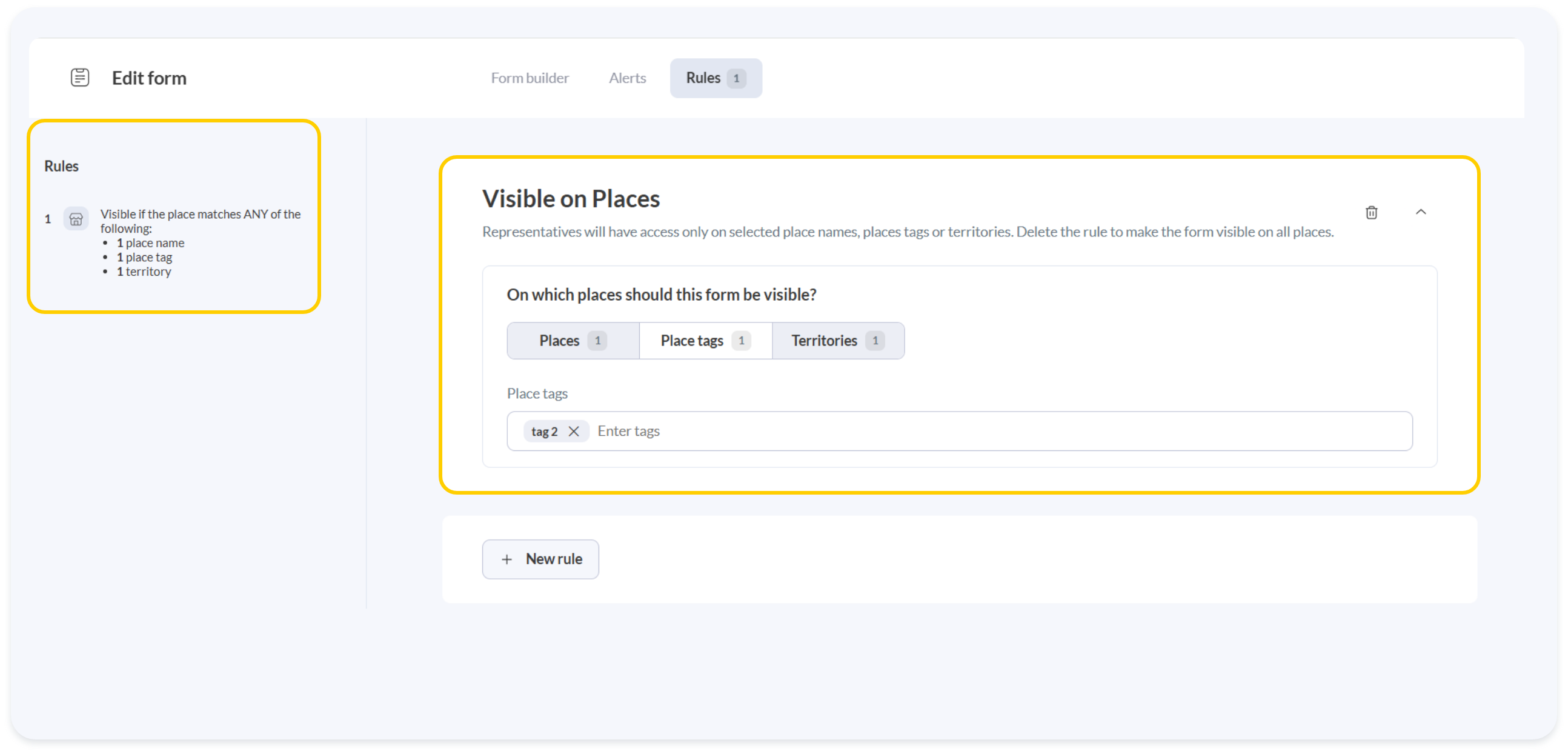Screen dimensions: 1568x754
Task: Open the Alerts tab
Action: point(627,78)
